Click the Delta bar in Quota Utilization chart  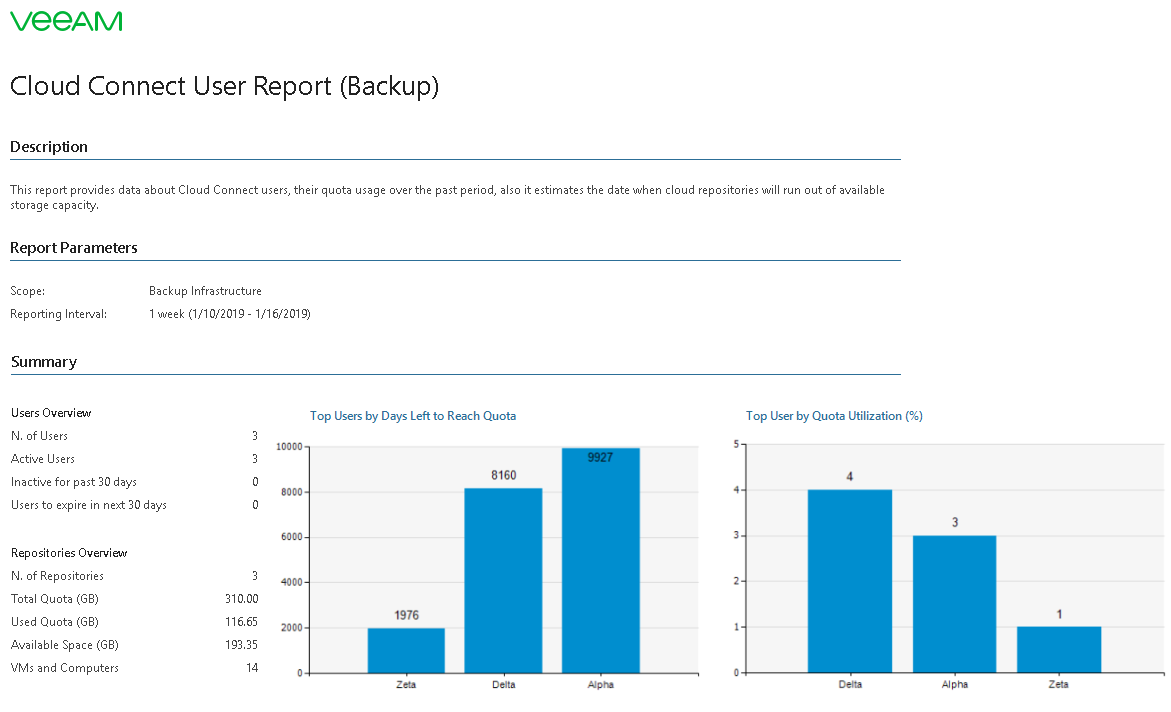pyautogui.click(x=850, y=581)
